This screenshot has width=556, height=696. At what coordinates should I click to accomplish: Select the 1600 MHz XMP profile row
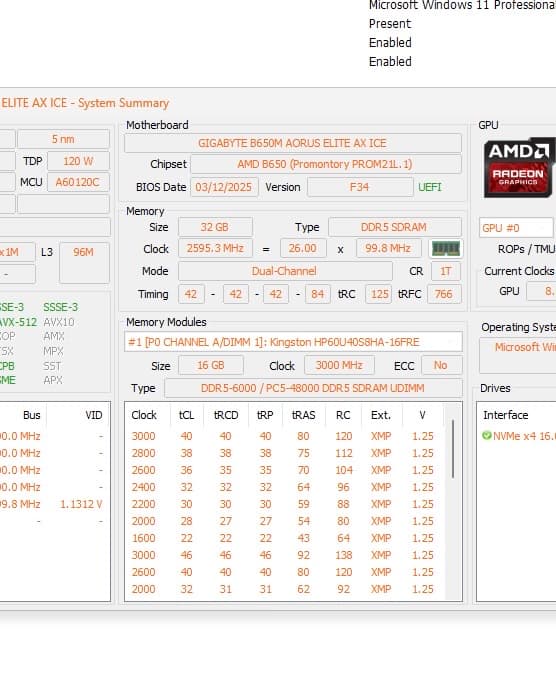click(x=282, y=538)
